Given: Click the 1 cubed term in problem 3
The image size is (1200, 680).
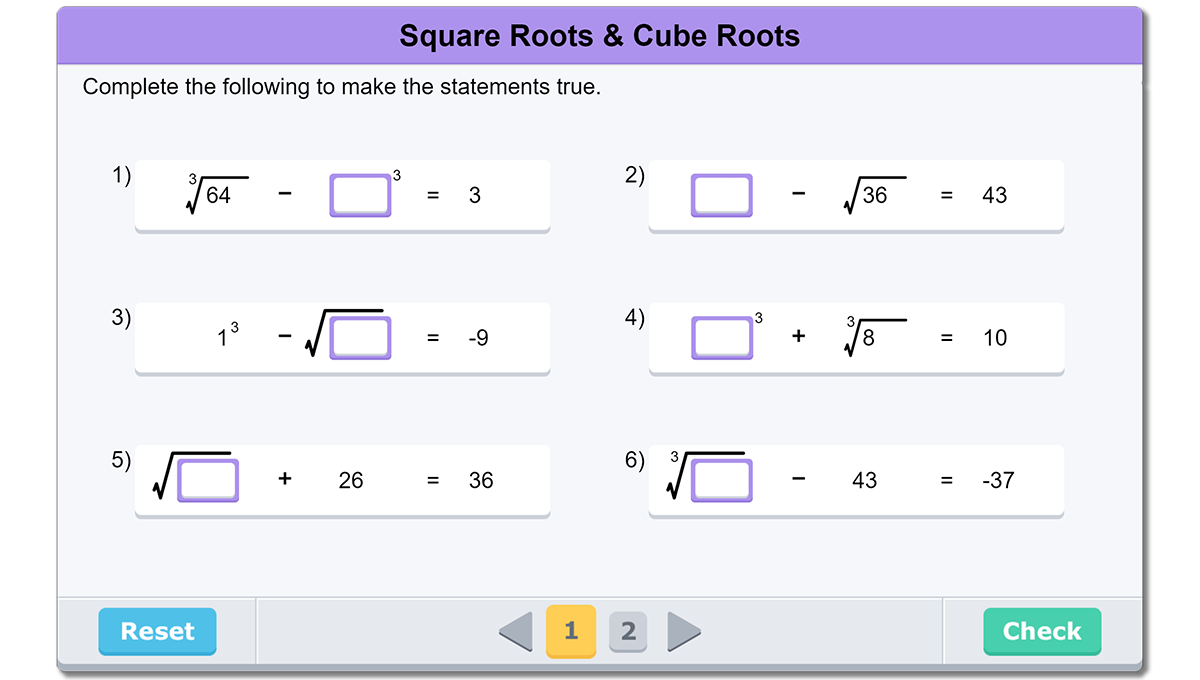Looking at the screenshot, I should click(x=227, y=336).
